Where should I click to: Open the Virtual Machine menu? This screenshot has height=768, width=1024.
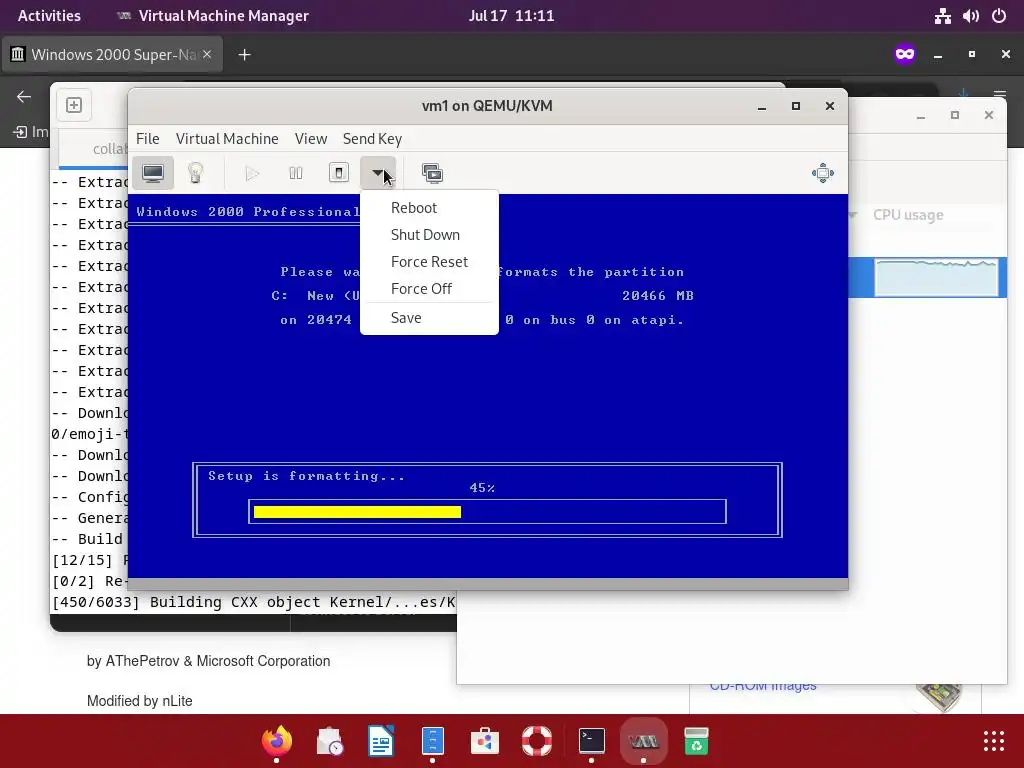tap(227, 139)
